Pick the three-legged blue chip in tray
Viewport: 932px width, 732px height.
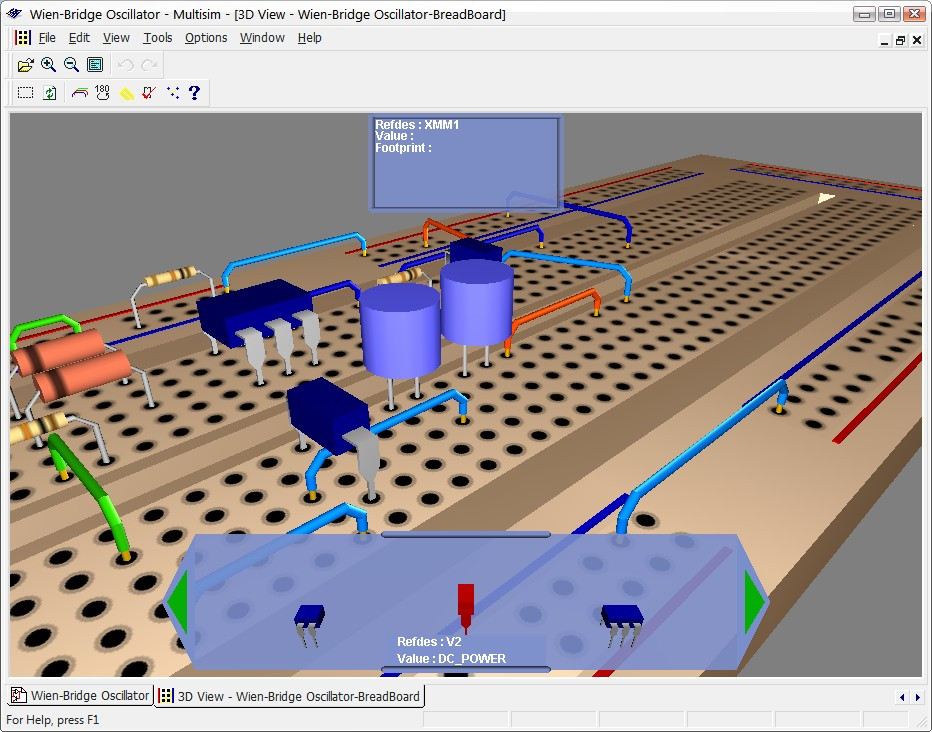622,625
